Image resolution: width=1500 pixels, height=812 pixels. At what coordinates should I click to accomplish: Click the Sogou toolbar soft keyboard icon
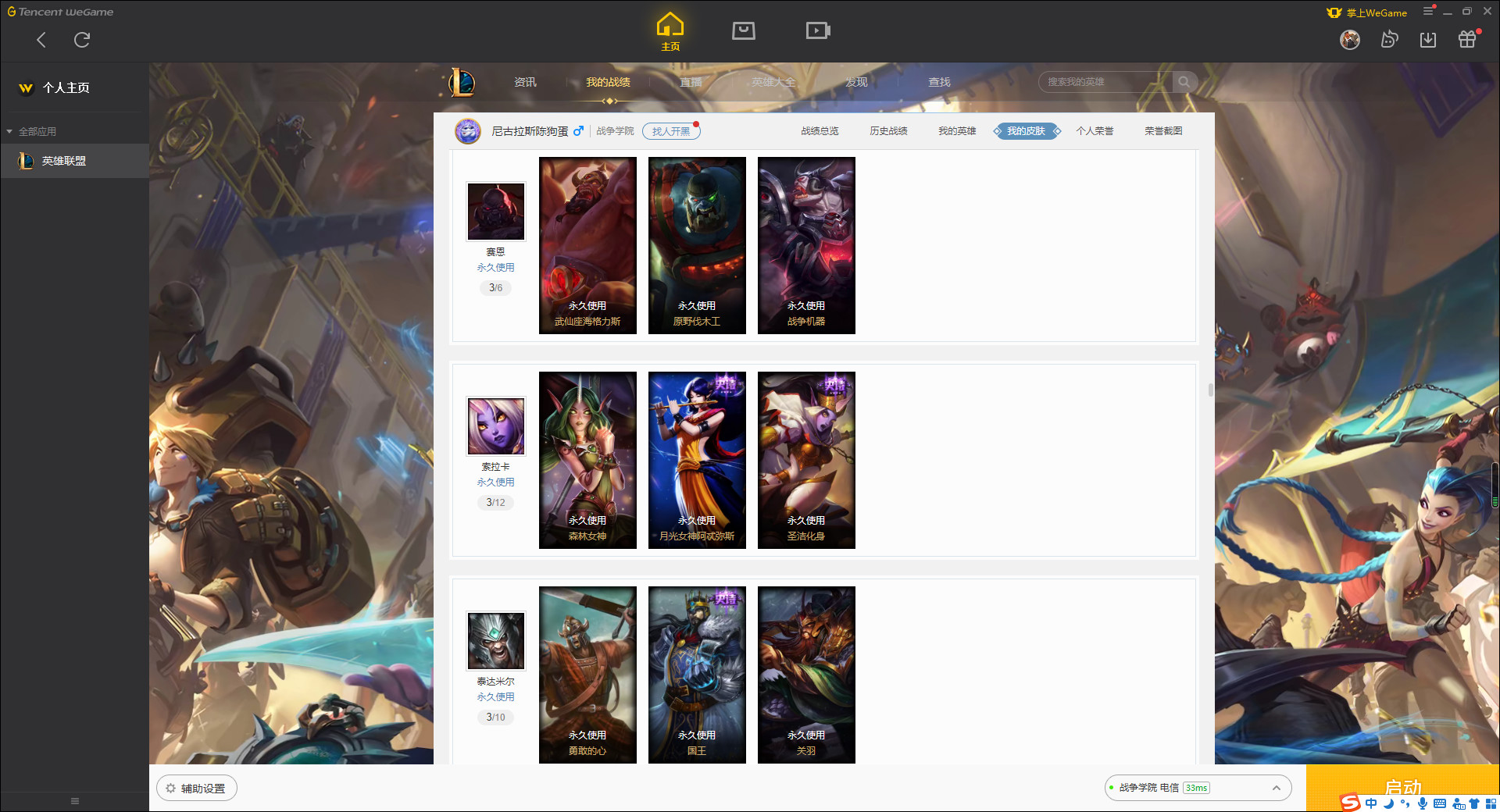tap(1440, 803)
